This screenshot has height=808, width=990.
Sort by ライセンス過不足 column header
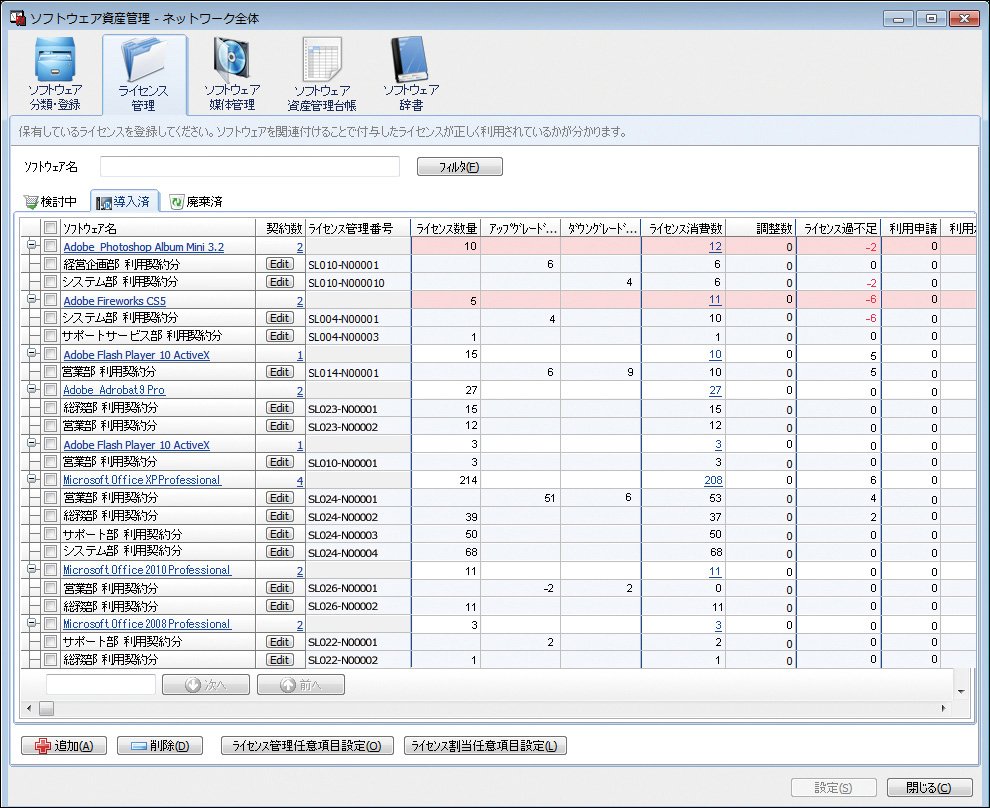pos(839,229)
